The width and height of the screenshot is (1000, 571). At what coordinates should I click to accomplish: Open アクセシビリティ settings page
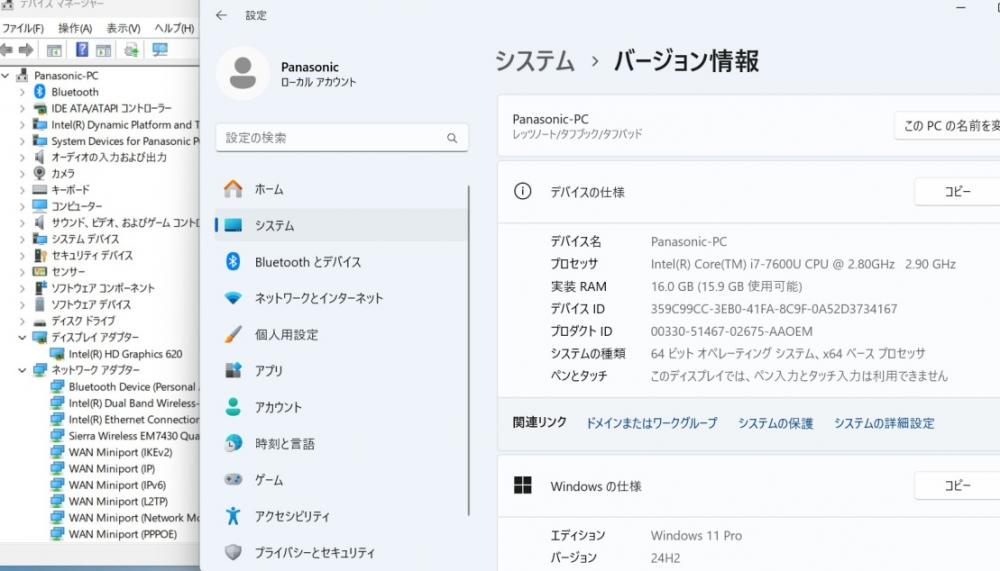point(342,516)
